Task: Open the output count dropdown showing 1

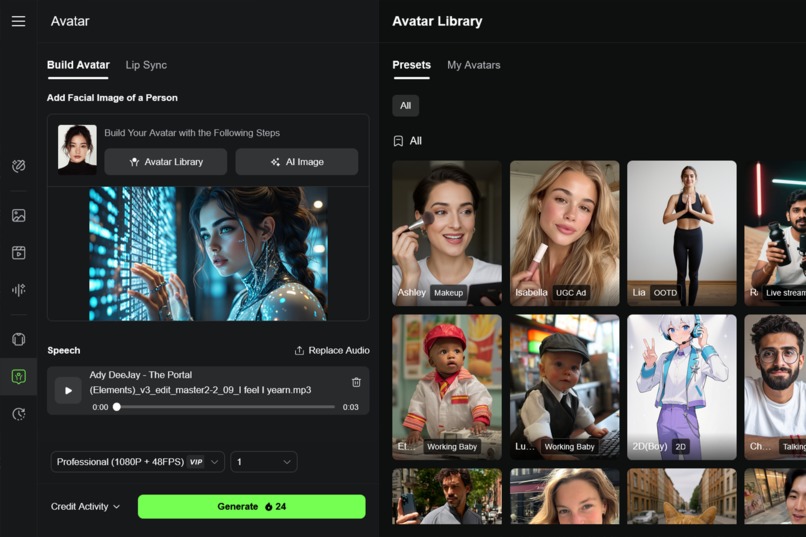Action: (264, 462)
